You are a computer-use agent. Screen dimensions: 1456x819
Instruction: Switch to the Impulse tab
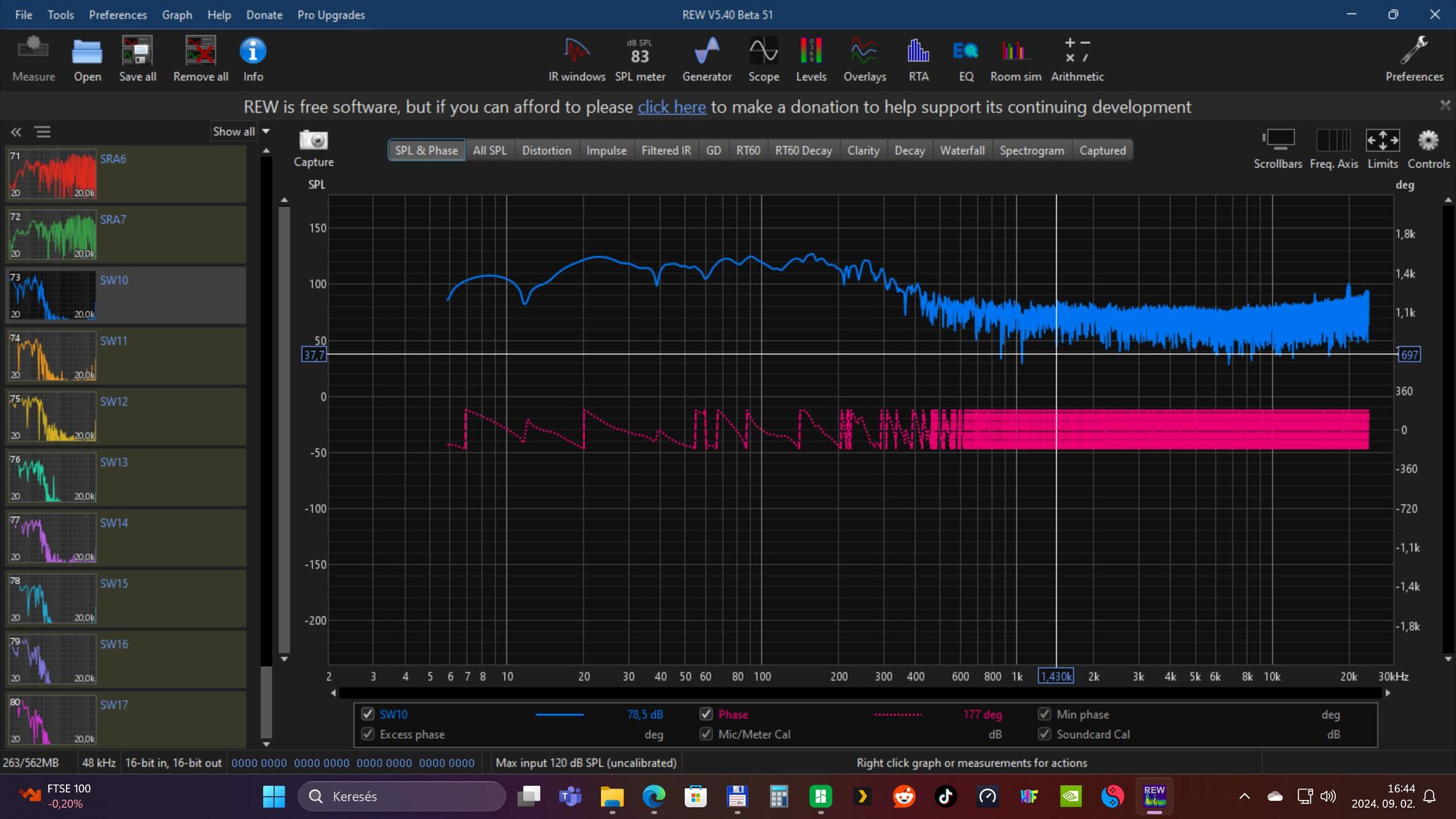tap(606, 150)
